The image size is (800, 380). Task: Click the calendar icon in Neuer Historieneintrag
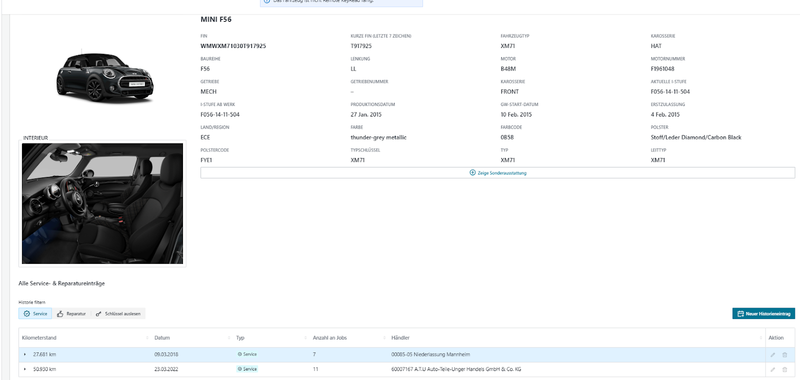tap(740, 314)
